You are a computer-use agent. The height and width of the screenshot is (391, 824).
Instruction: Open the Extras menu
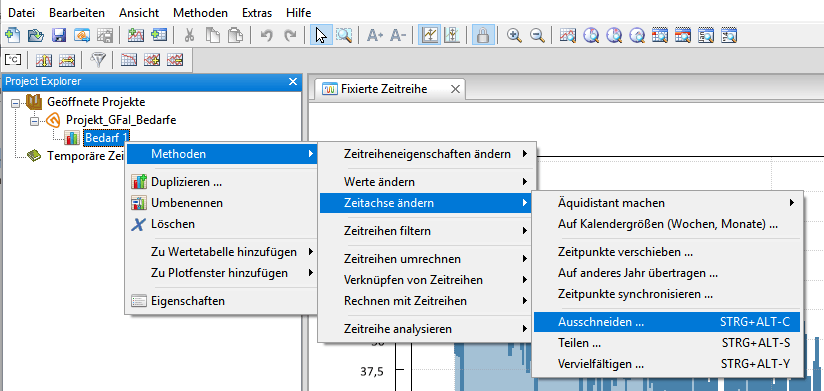click(257, 13)
